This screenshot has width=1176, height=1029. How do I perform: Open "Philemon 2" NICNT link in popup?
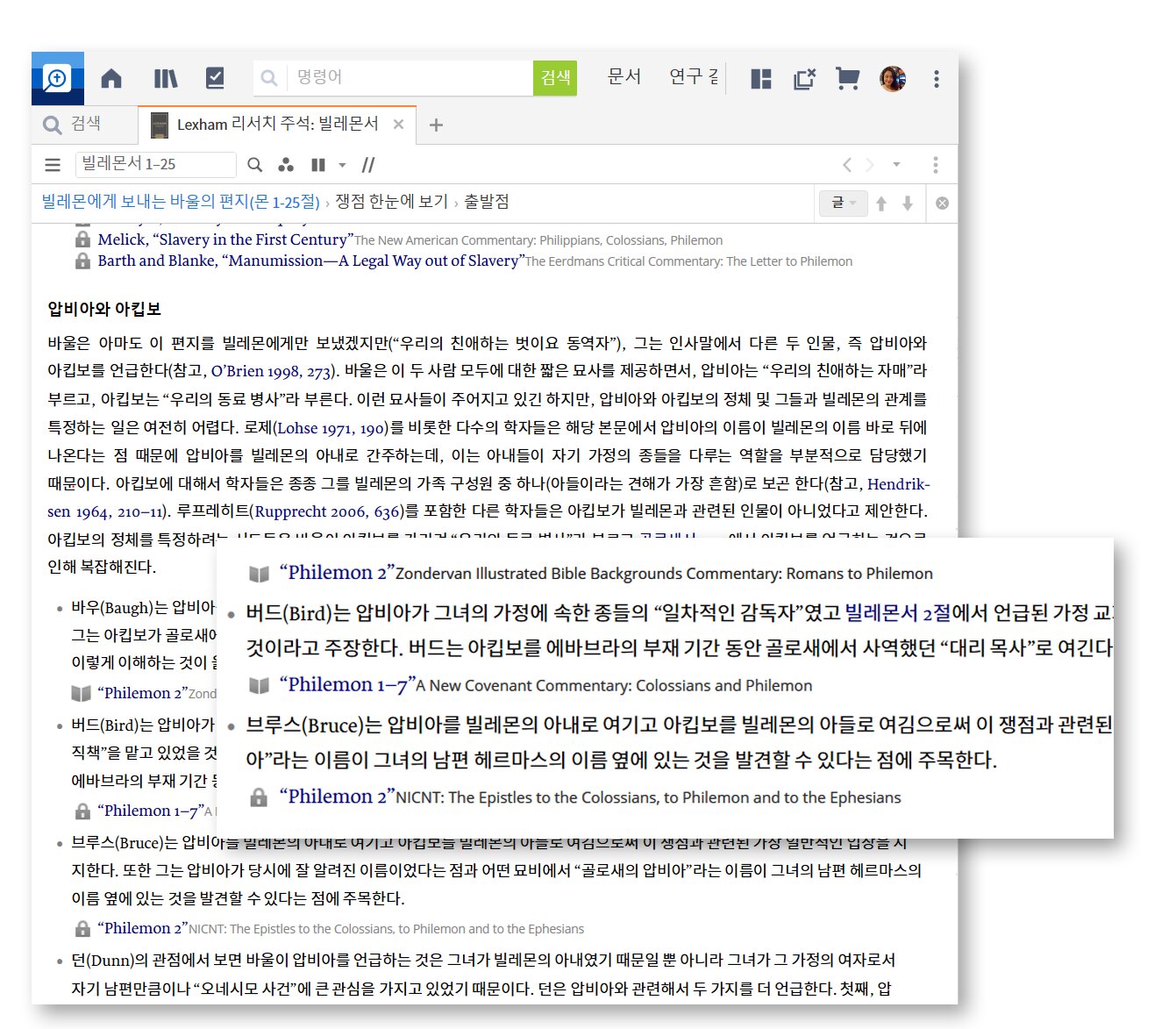[x=337, y=796]
